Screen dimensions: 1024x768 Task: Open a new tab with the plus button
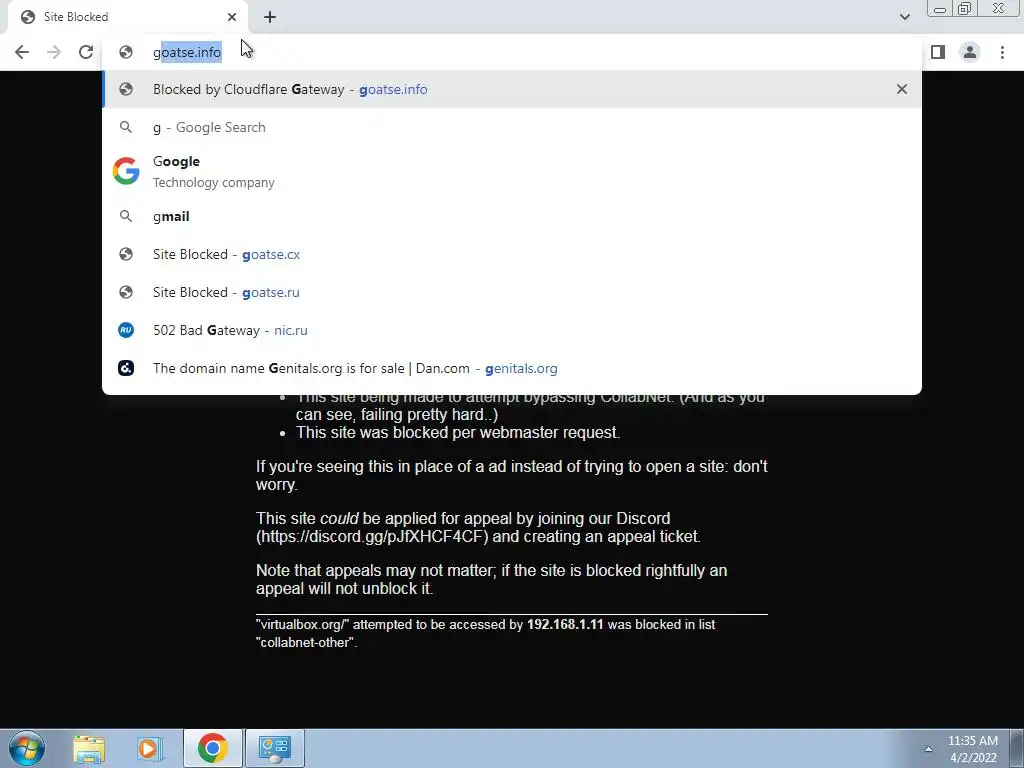coord(270,17)
